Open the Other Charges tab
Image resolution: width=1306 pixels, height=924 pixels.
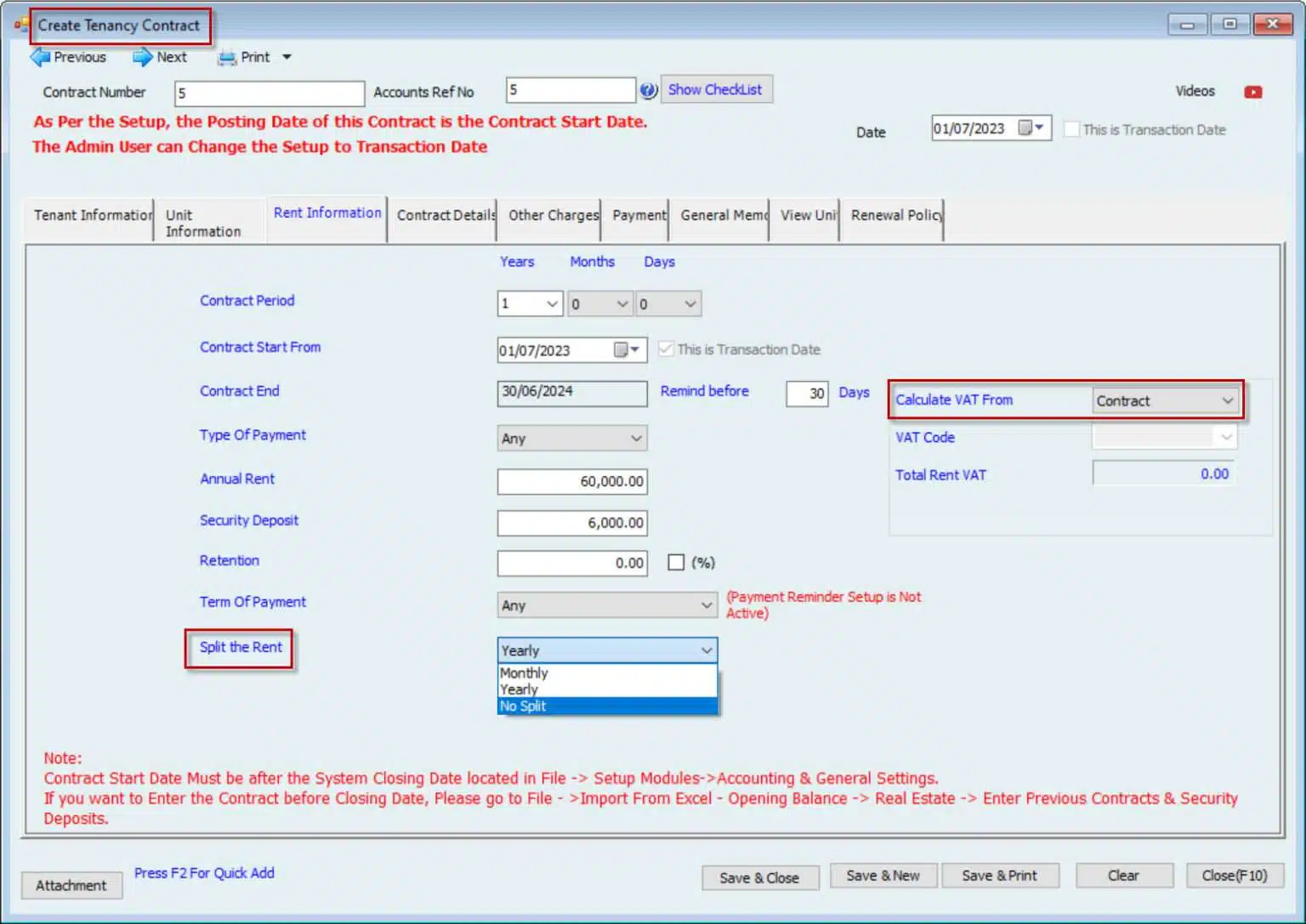[553, 216]
